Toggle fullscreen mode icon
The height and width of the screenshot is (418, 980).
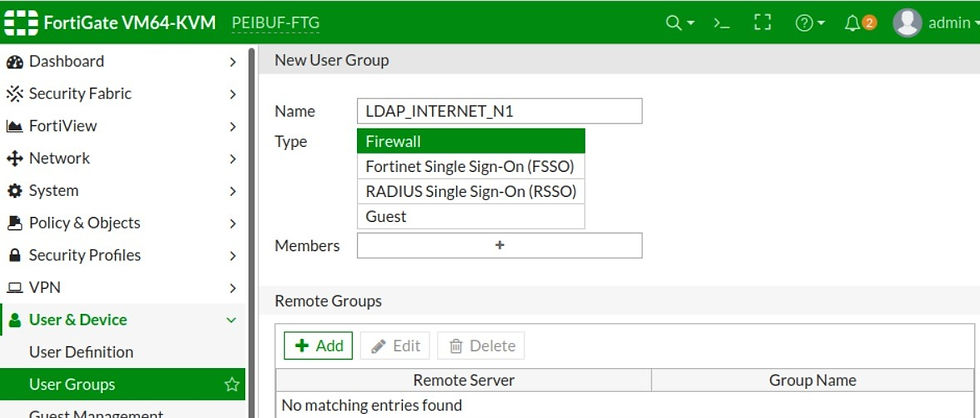[762, 23]
